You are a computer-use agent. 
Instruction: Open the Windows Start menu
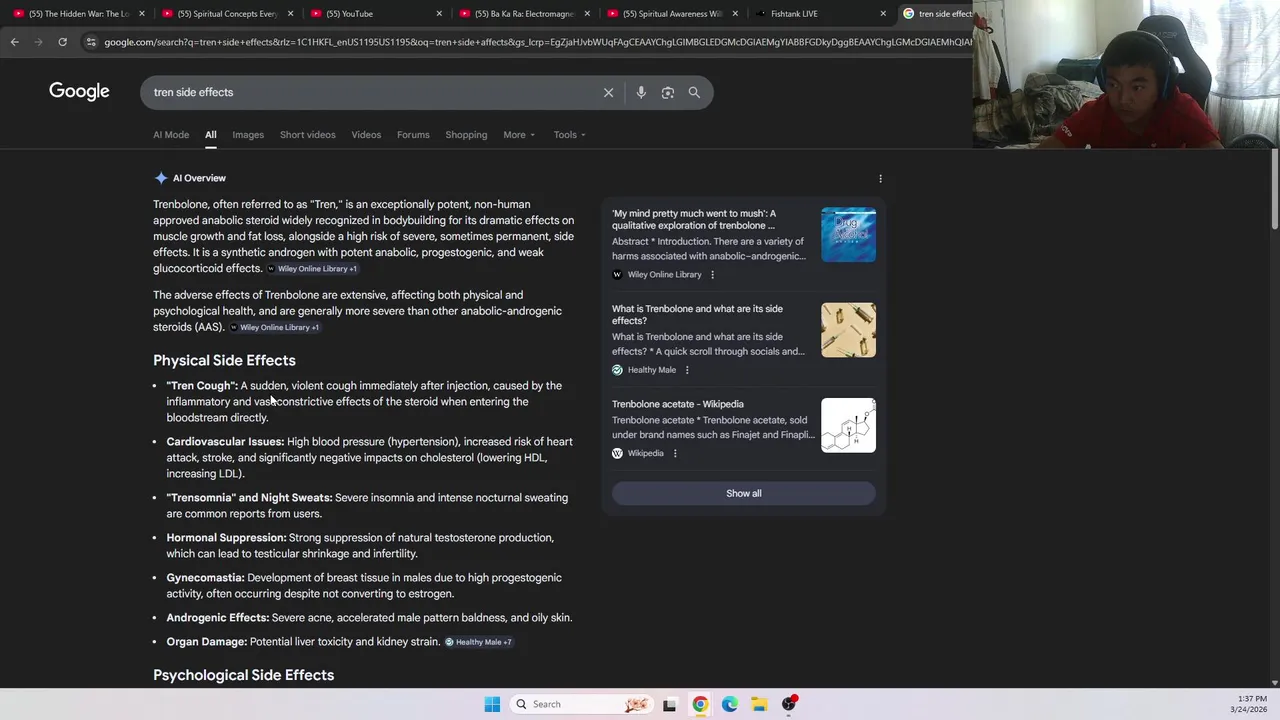click(492, 704)
